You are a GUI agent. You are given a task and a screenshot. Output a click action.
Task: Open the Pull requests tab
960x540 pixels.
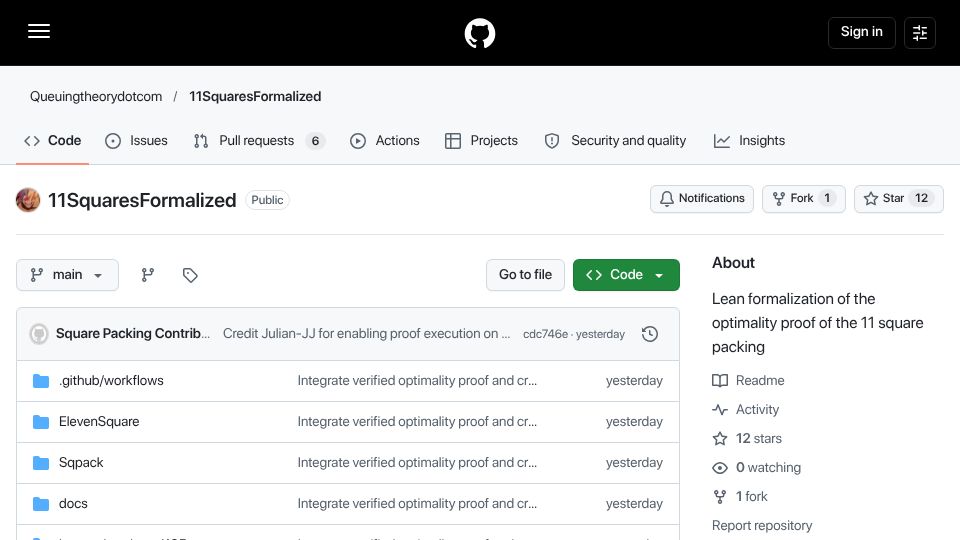[x=259, y=141]
